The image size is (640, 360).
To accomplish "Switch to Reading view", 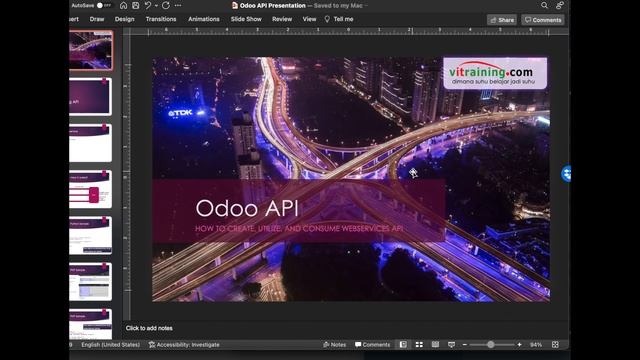I will click(x=435, y=345).
